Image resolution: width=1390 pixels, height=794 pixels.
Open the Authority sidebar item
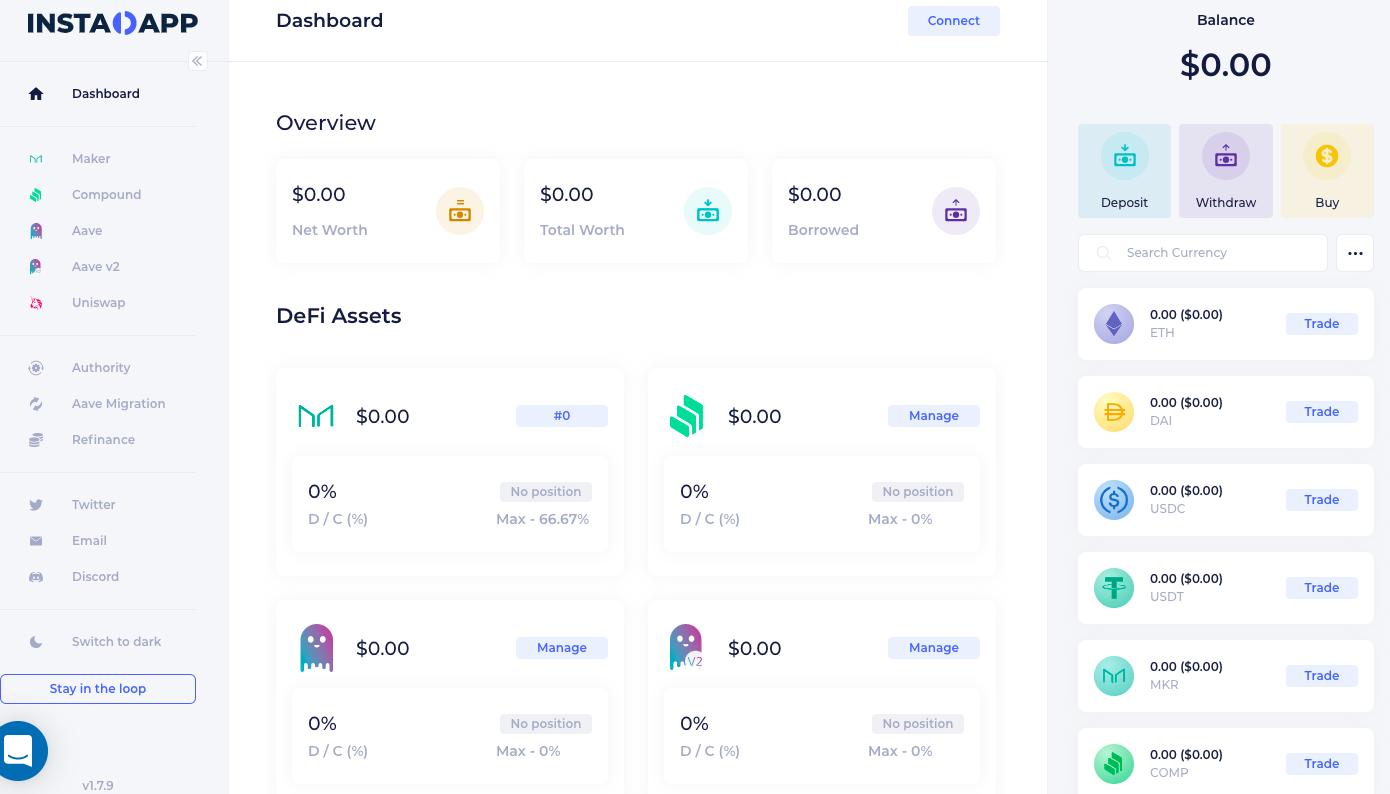point(101,368)
